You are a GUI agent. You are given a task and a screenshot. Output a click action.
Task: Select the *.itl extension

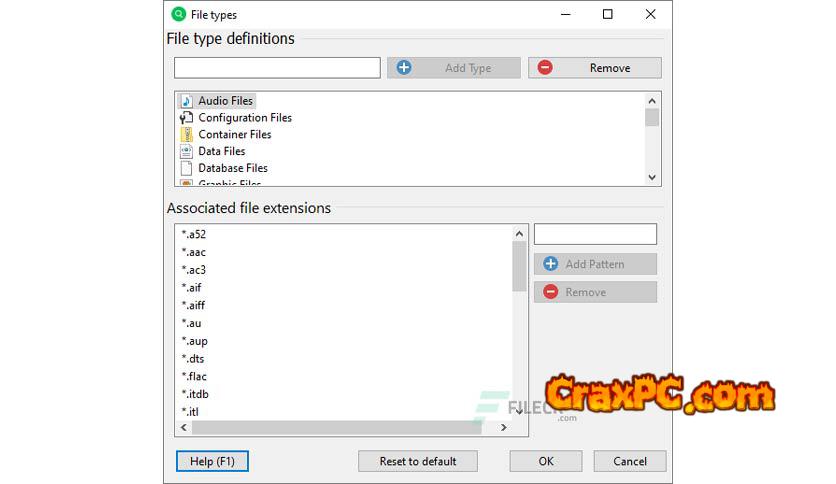click(190, 412)
